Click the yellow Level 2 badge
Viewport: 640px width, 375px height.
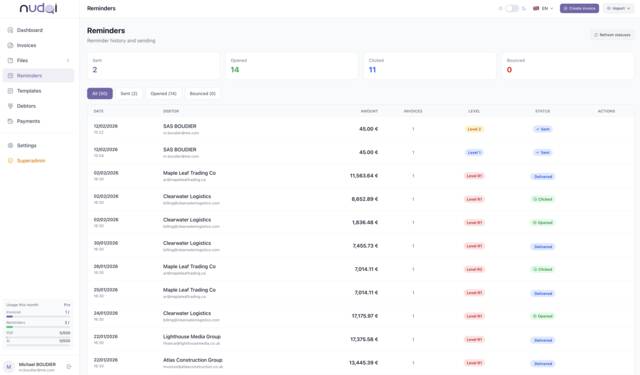point(474,129)
